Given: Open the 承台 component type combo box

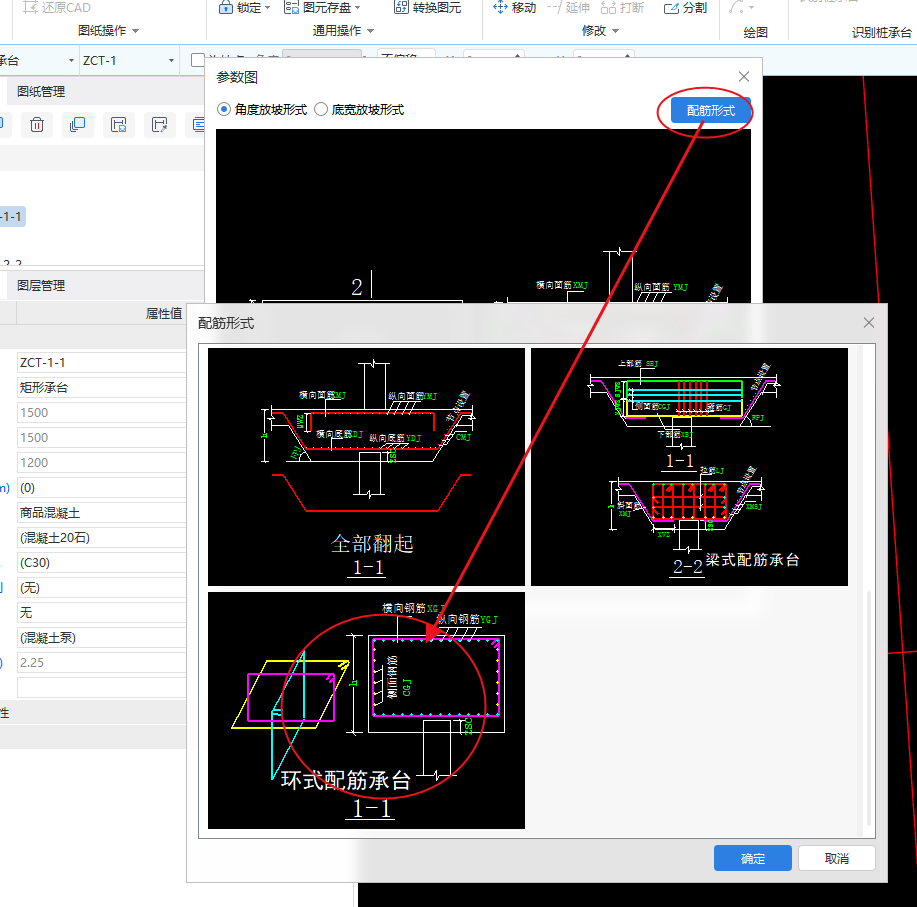Looking at the screenshot, I should pyautogui.click(x=38, y=60).
